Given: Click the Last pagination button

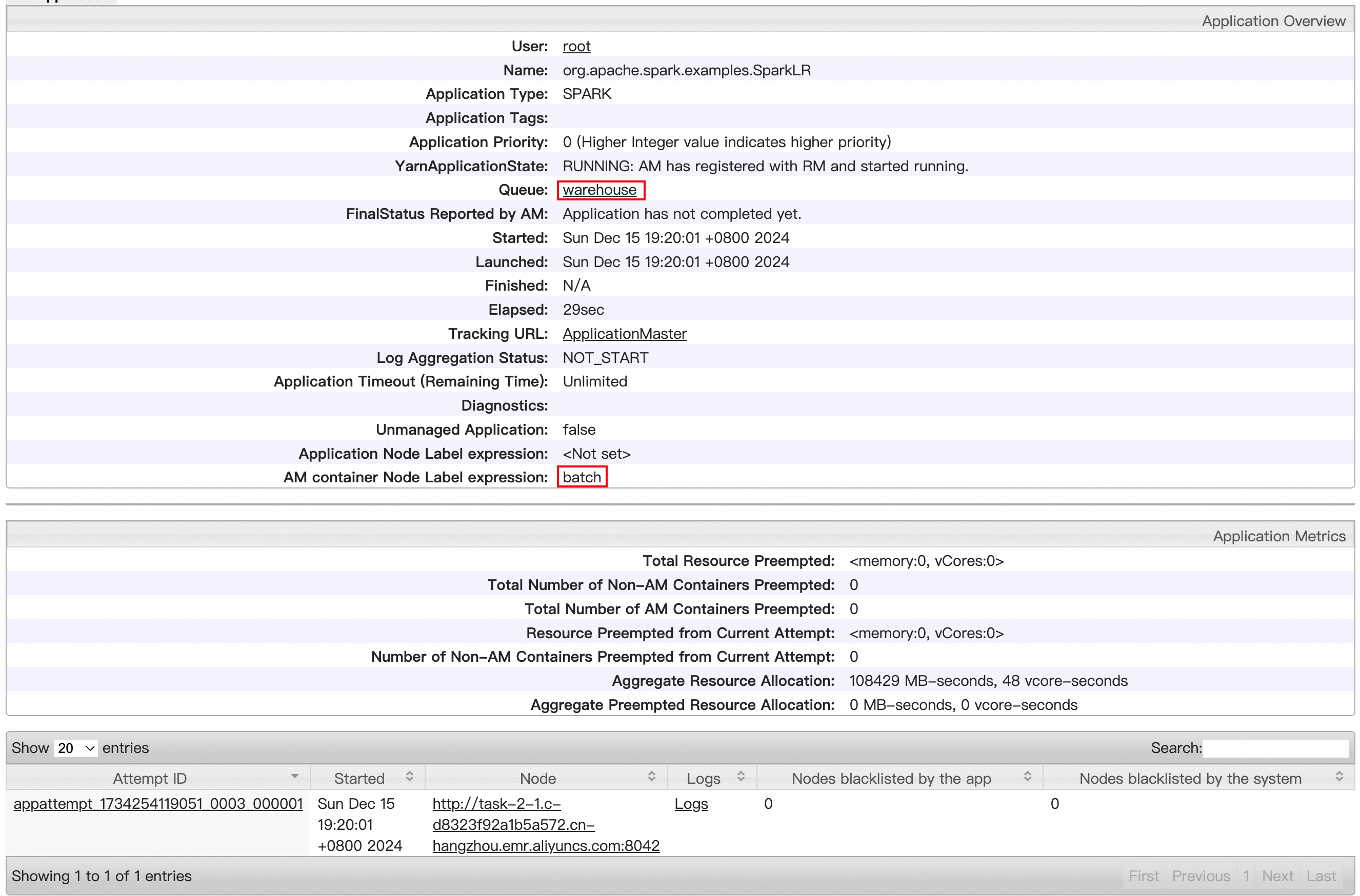Looking at the screenshot, I should pos(1321,876).
